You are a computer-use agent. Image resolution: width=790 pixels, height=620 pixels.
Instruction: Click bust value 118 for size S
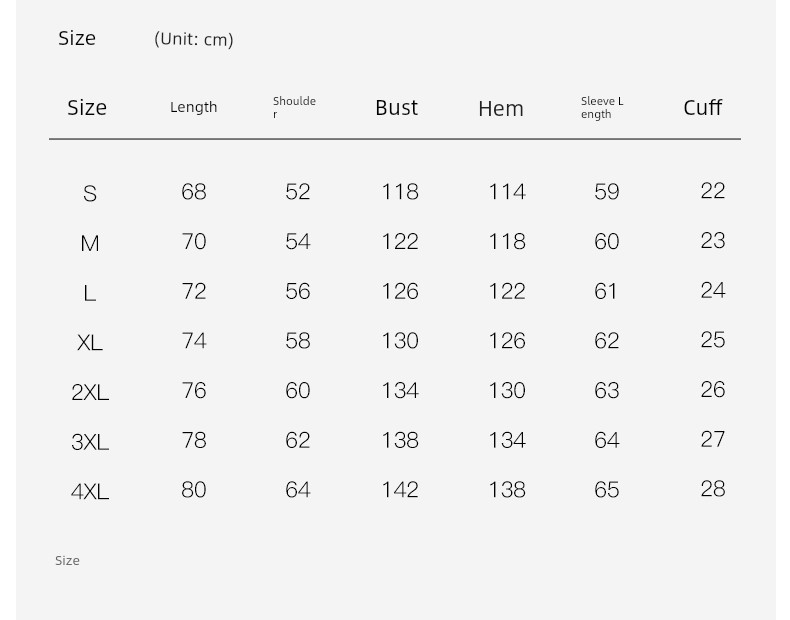(400, 192)
